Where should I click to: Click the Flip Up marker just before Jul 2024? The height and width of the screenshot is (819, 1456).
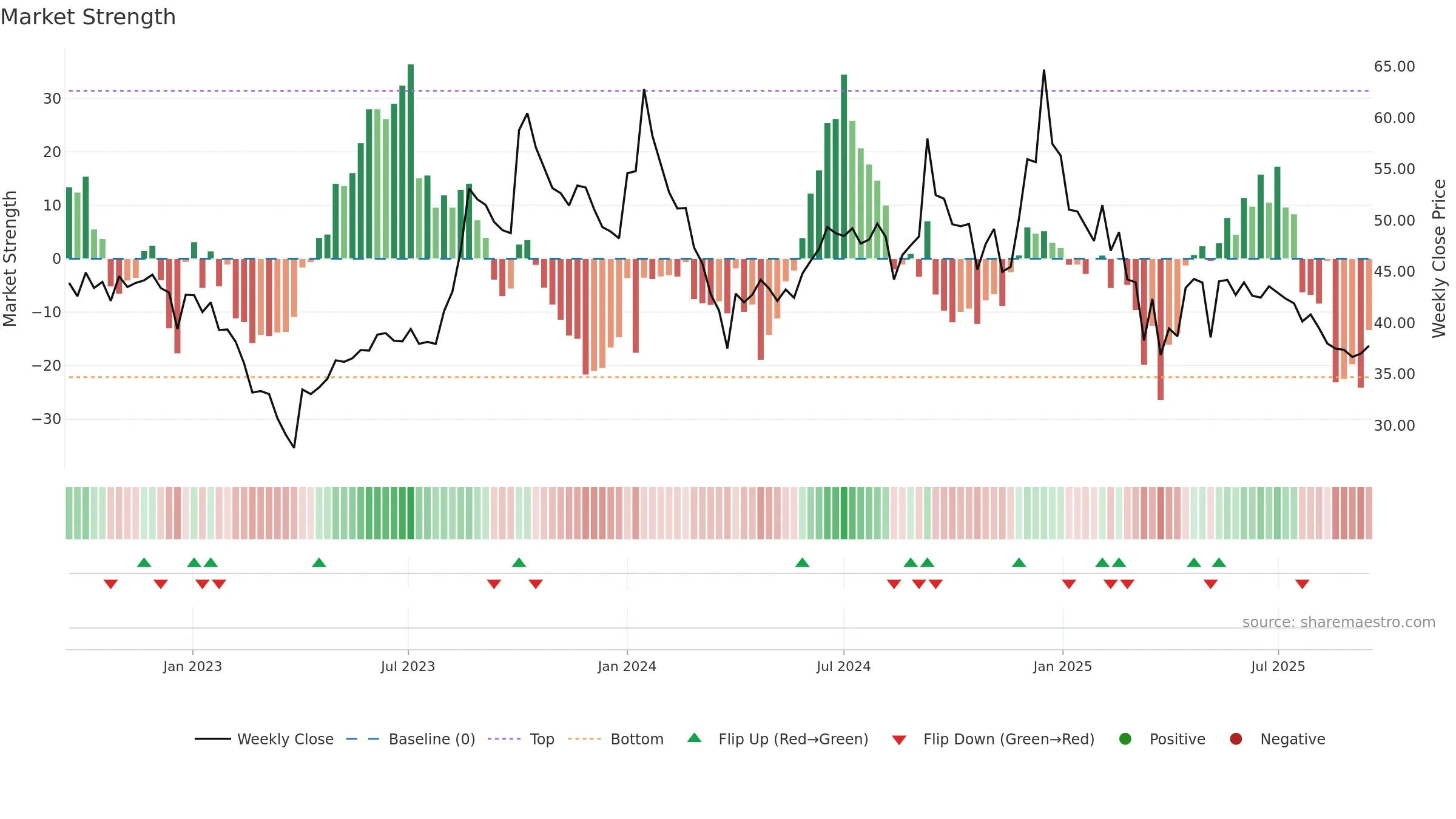coord(802,563)
